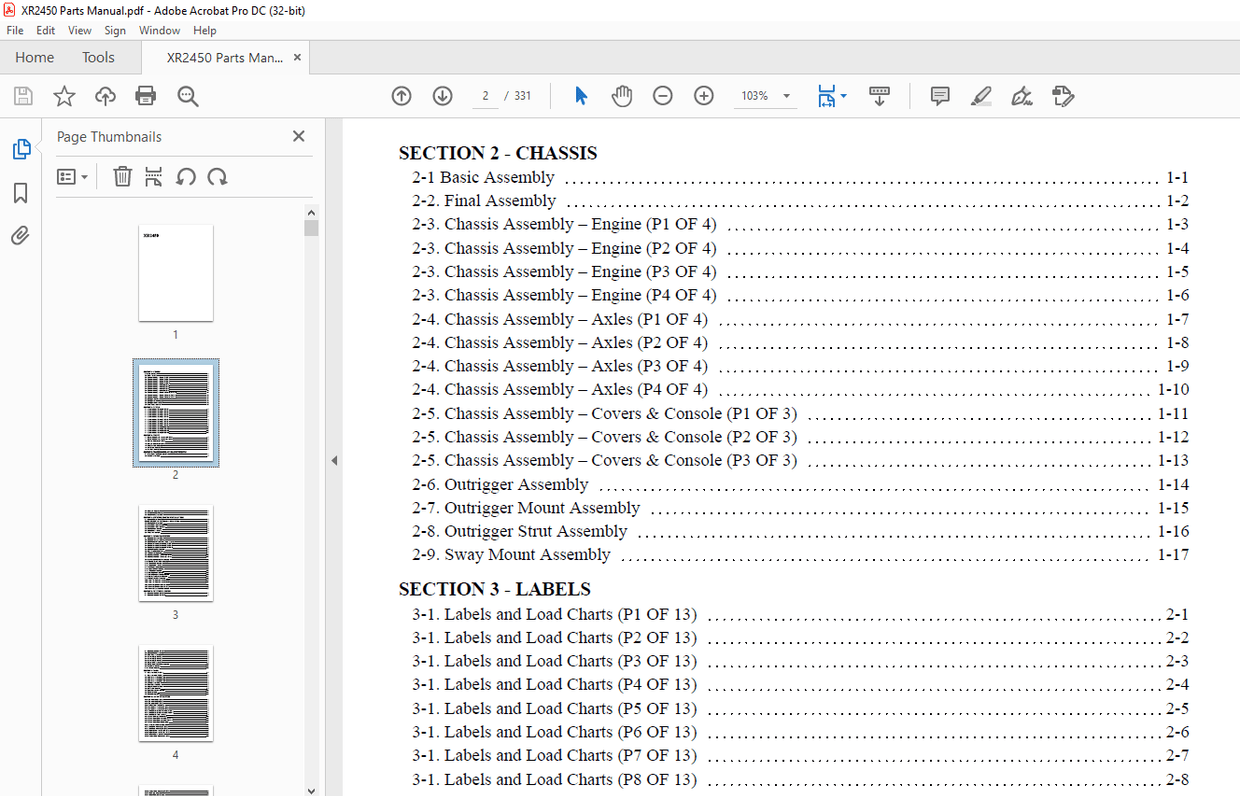Toggle the Attachments paperclip panel
Image resolution: width=1240 pixels, height=796 pixels.
tap(20, 236)
